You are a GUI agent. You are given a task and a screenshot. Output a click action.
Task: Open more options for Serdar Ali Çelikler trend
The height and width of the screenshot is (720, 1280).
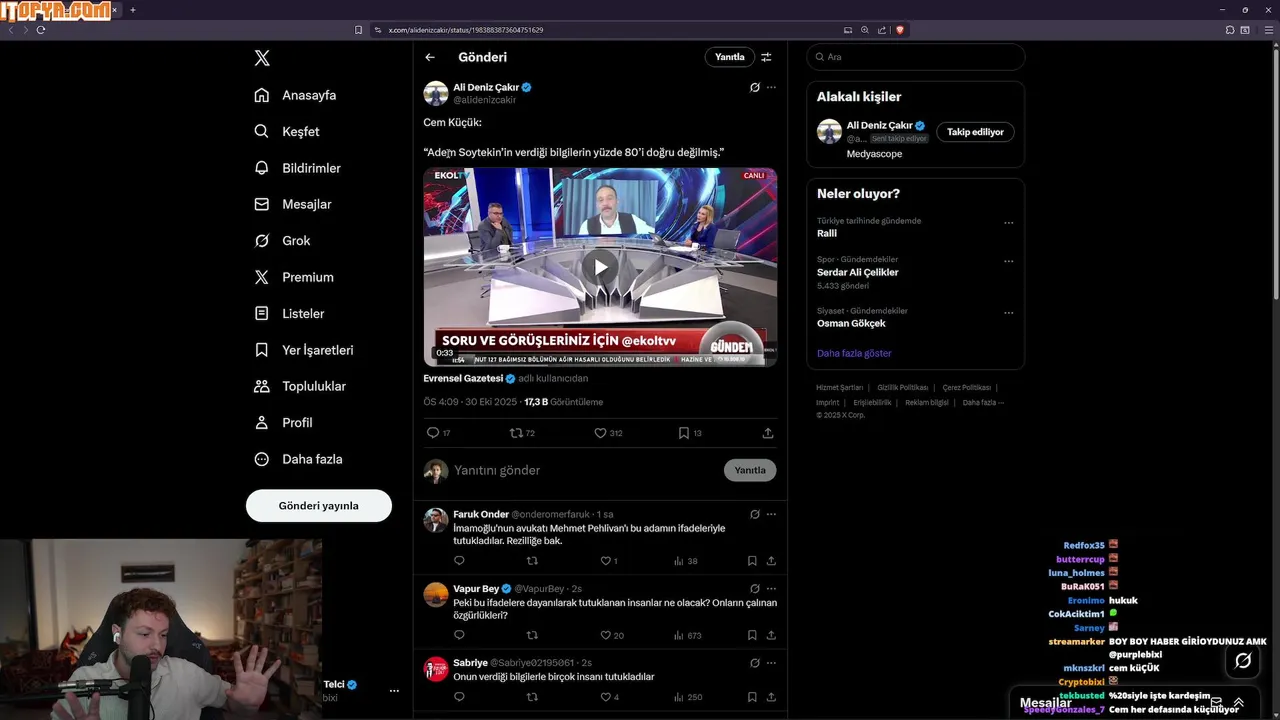[x=1008, y=262]
